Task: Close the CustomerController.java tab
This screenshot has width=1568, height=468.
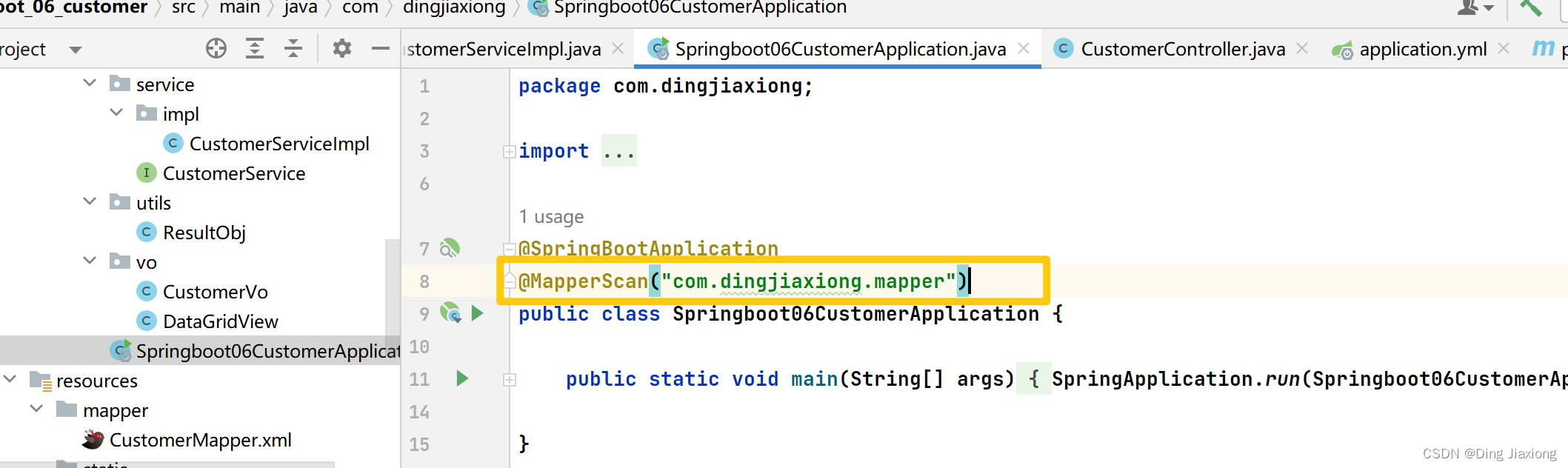Action: coord(1302,48)
